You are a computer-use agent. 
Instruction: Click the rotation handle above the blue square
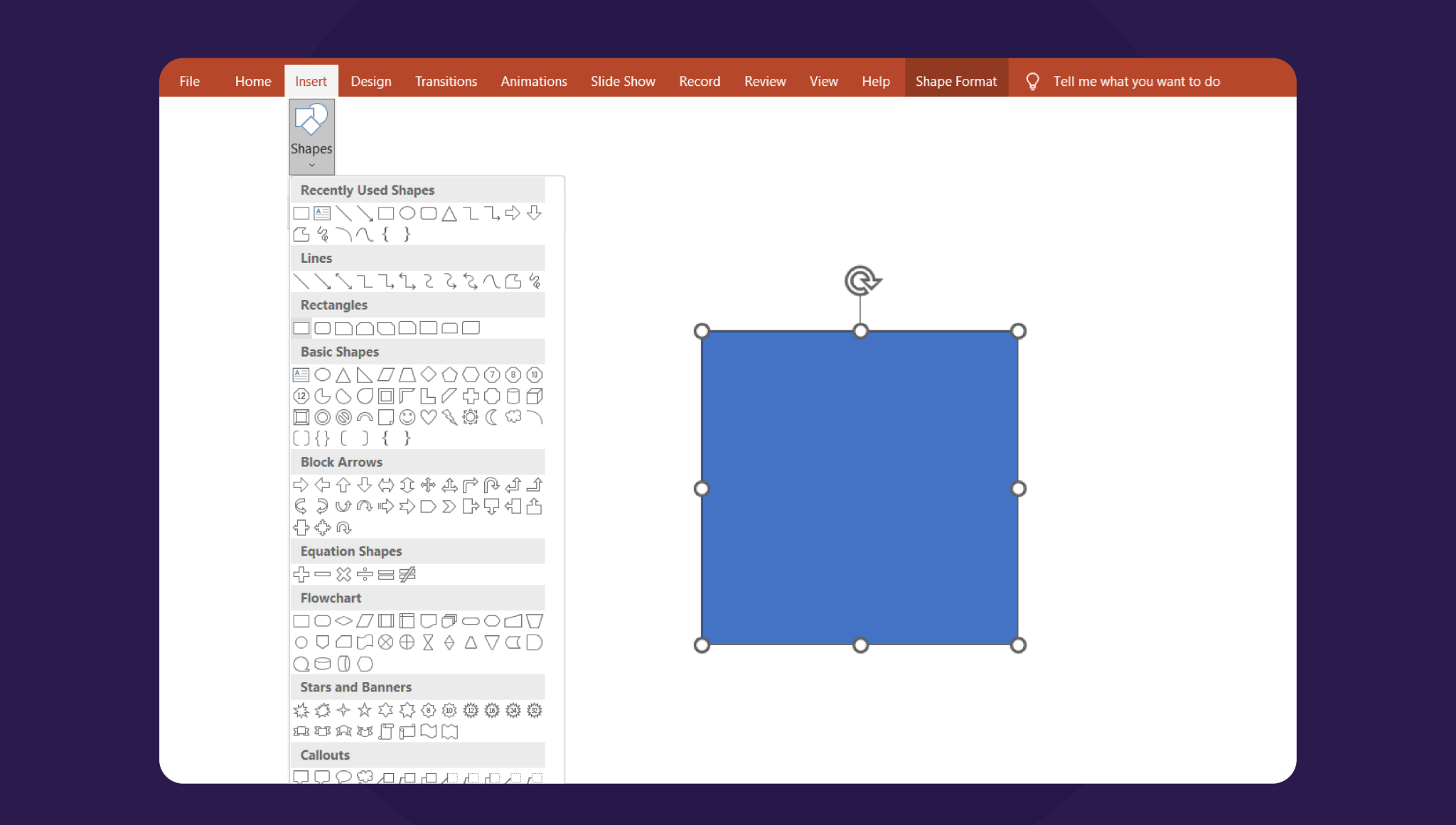click(861, 280)
